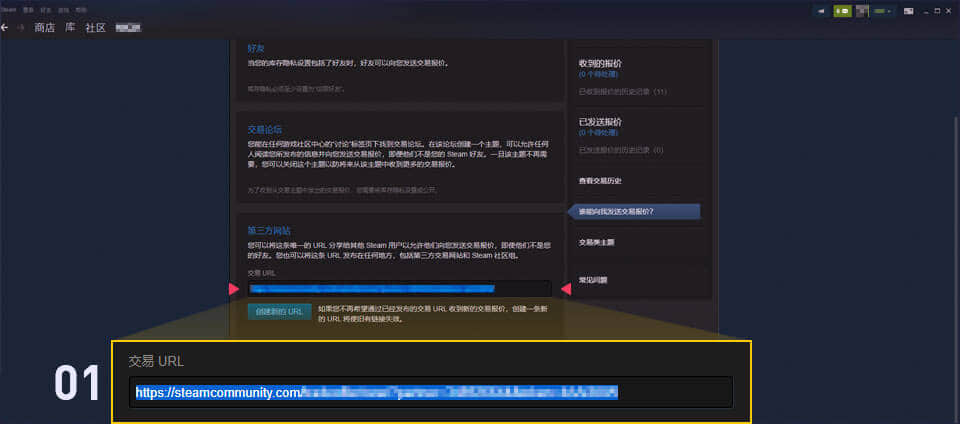Switch to the 库 library tab
This screenshot has width=960, height=424.
pos(70,28)
